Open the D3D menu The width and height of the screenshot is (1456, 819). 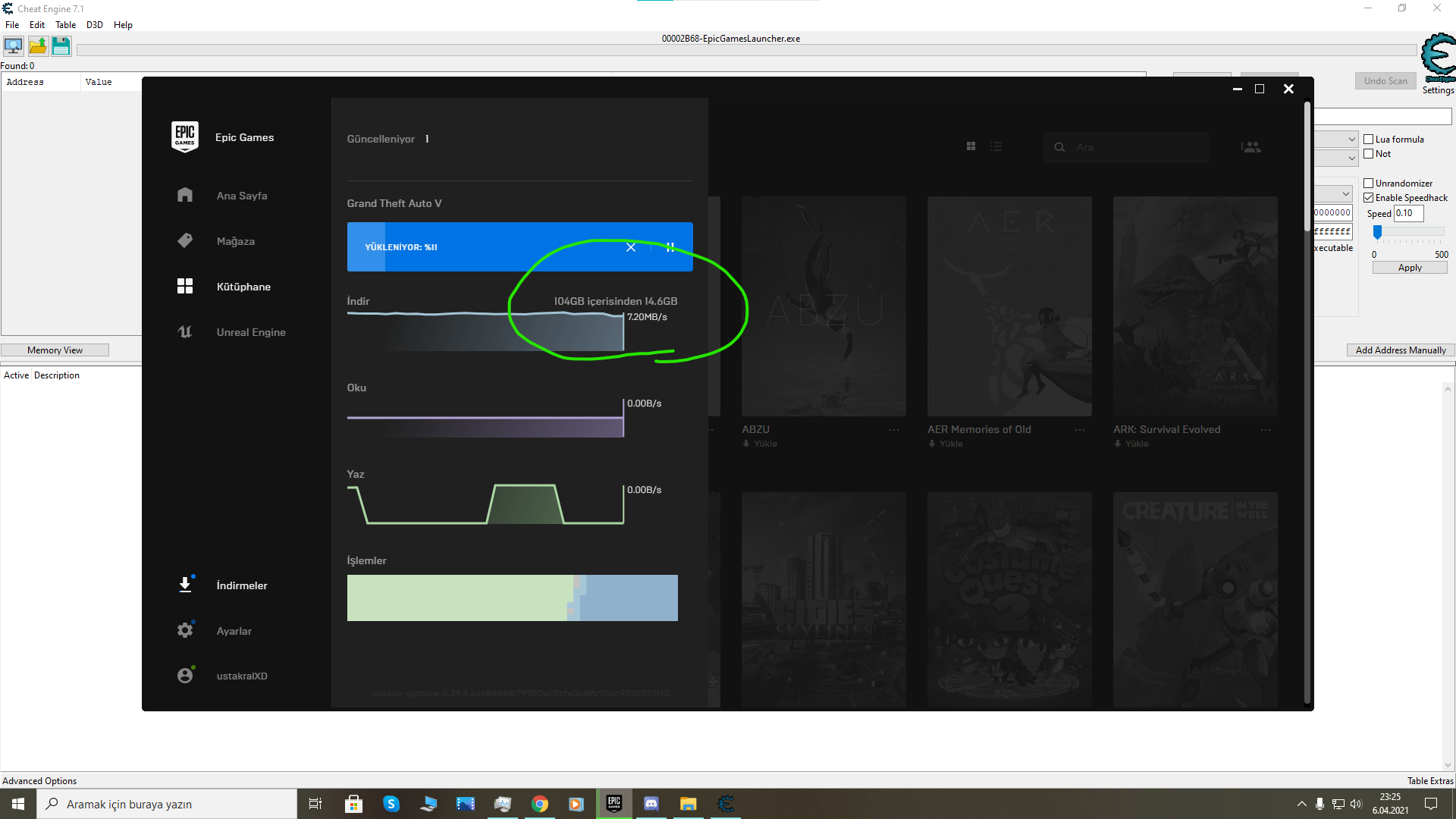94,25
